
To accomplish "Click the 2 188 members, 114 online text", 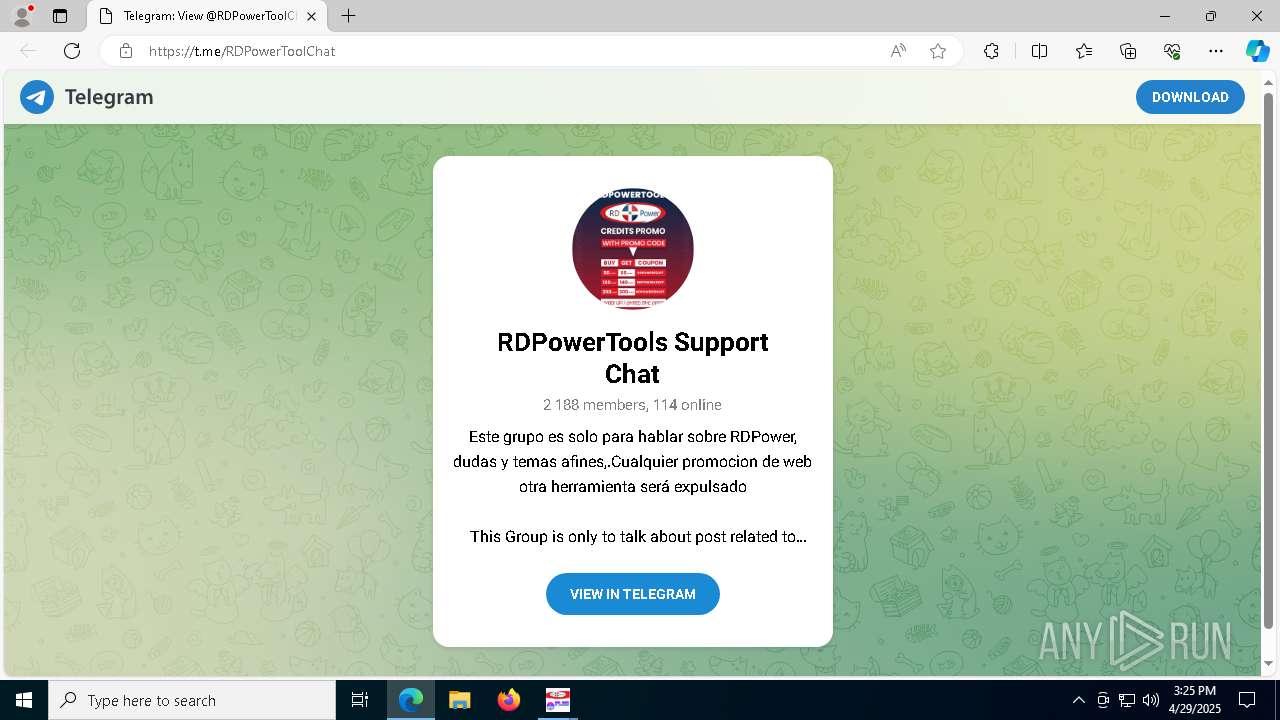I will tap(633, 405).
